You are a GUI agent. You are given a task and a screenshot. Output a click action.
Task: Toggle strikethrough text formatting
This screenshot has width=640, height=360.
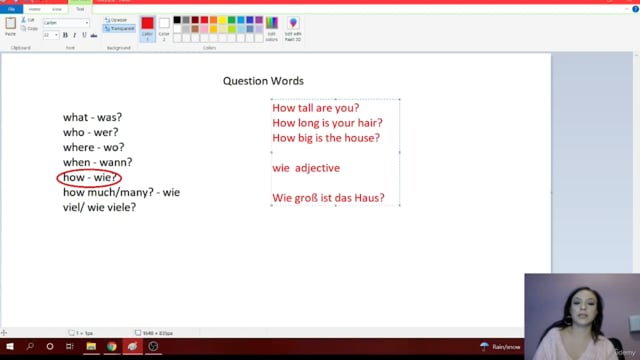(x=94, y=35)
